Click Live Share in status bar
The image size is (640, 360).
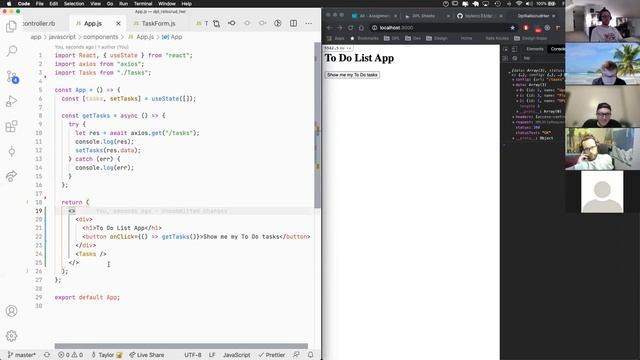tap(147, 355)
